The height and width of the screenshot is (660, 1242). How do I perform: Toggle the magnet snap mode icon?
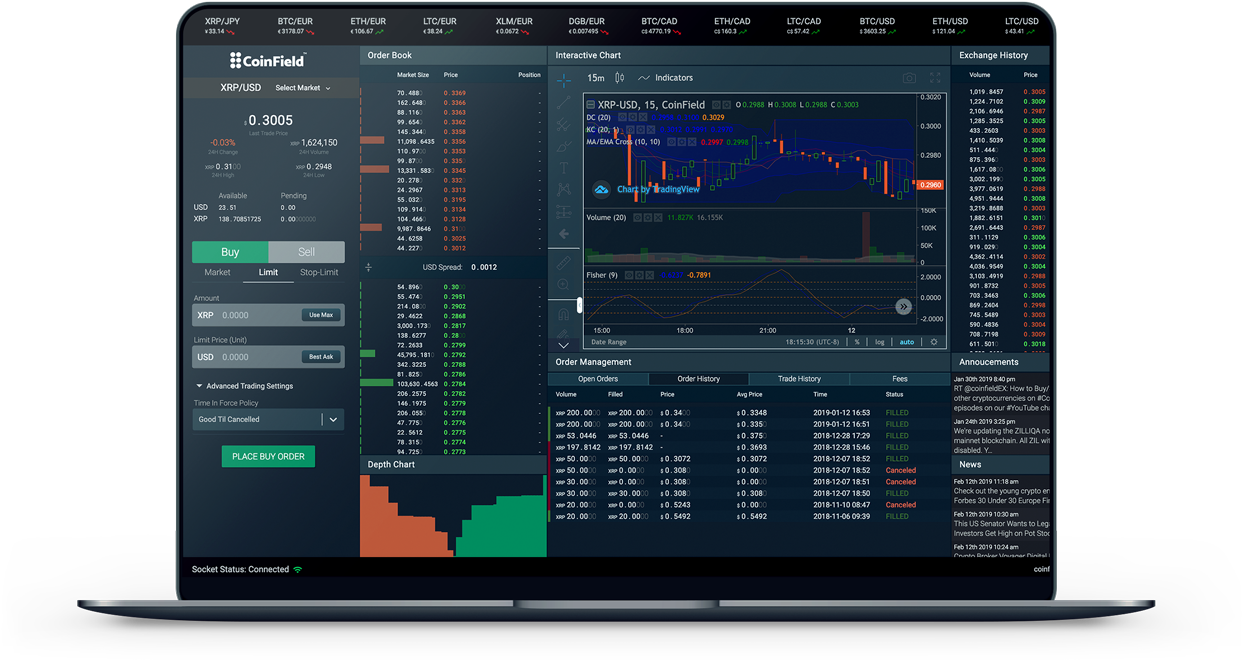(563, 314)
